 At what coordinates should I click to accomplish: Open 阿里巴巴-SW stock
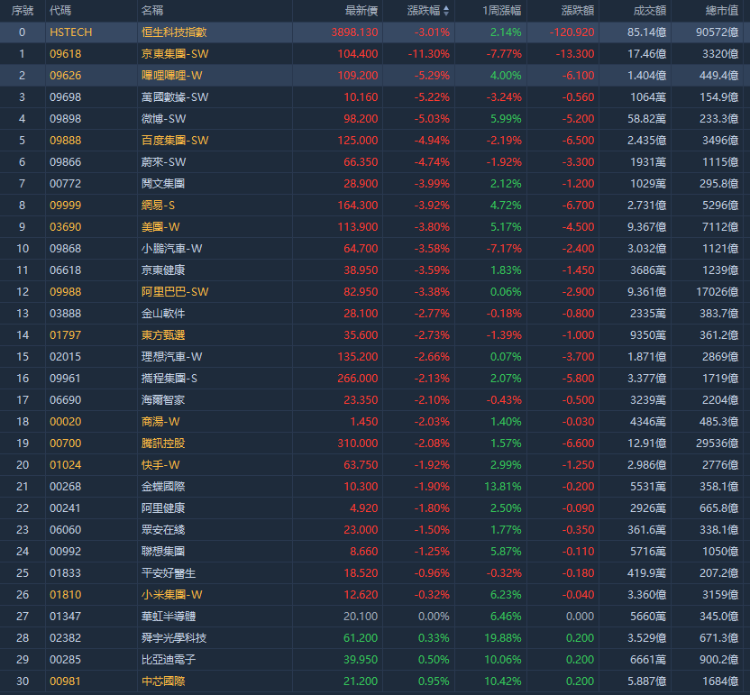pos(175,291)
